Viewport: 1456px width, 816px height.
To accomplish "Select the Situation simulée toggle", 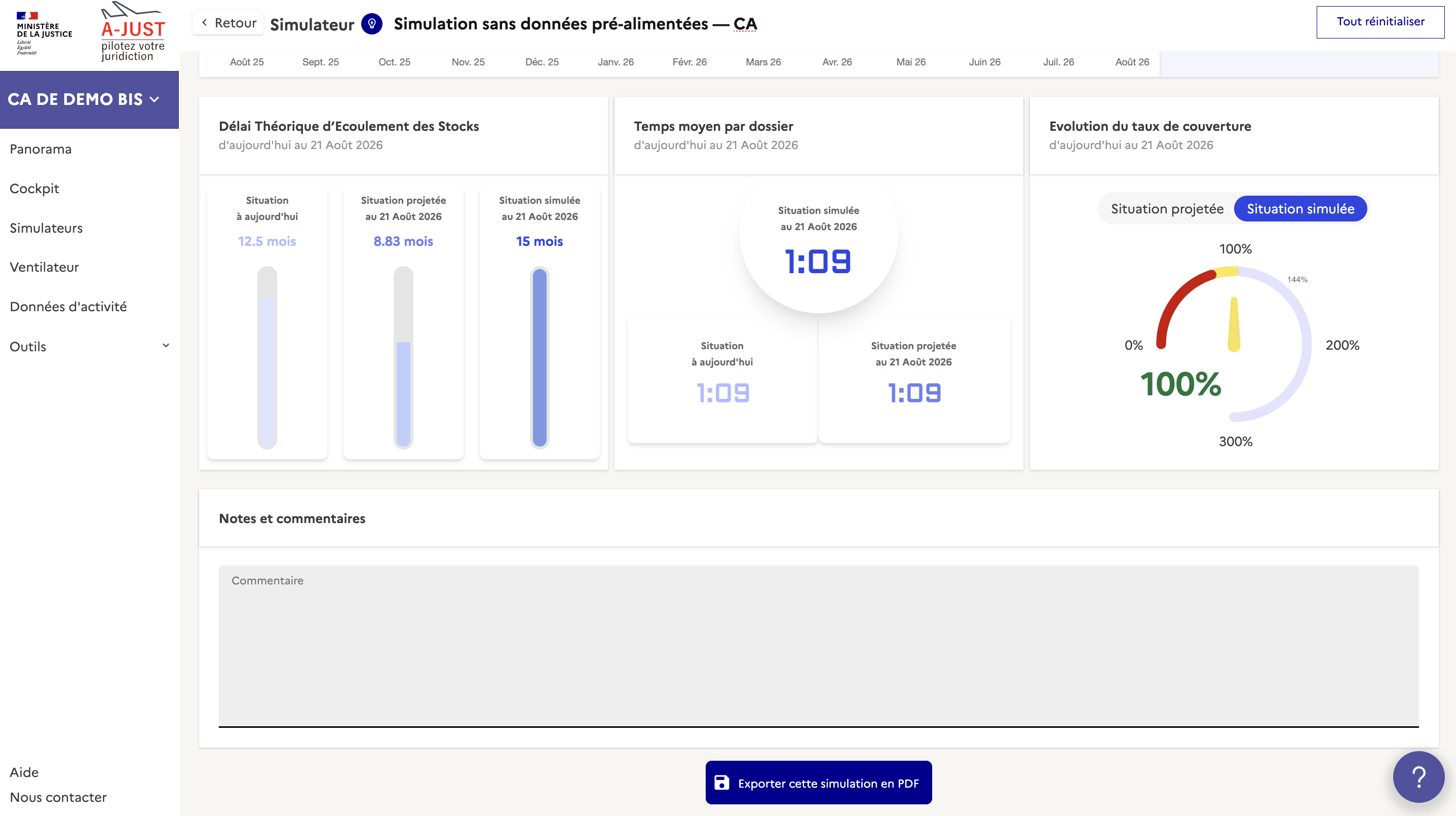I will pos(1300,209).
